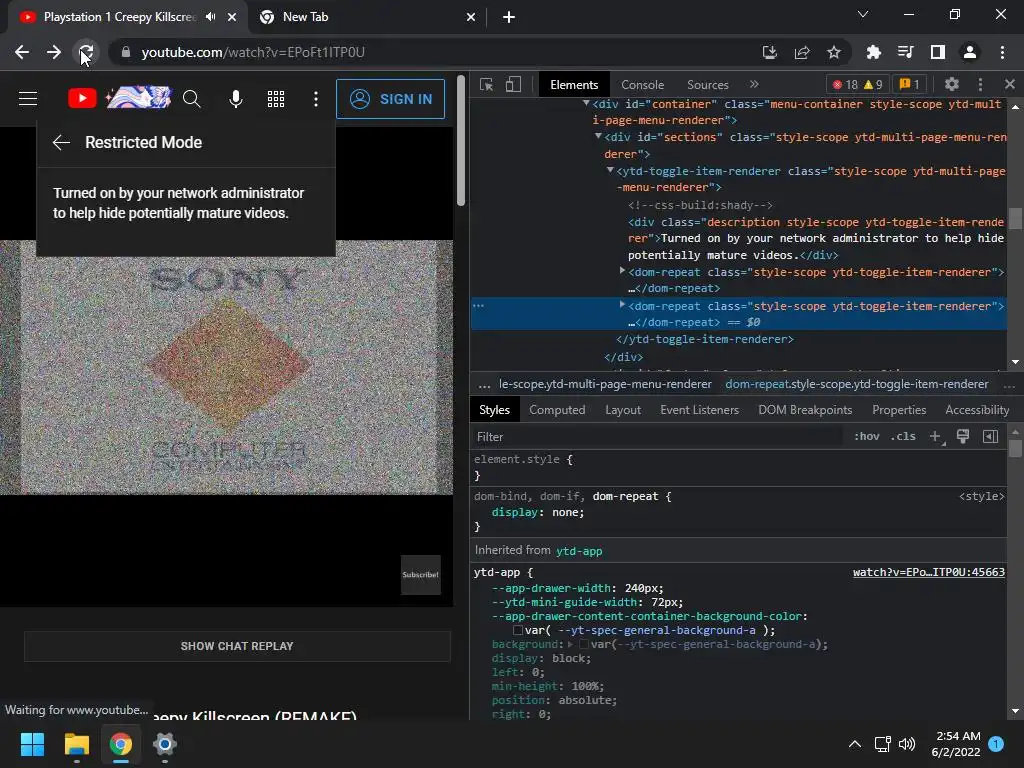Click the styles Filter input field
This screenshot has height=768, width=1024.
(x=656, y=437)
